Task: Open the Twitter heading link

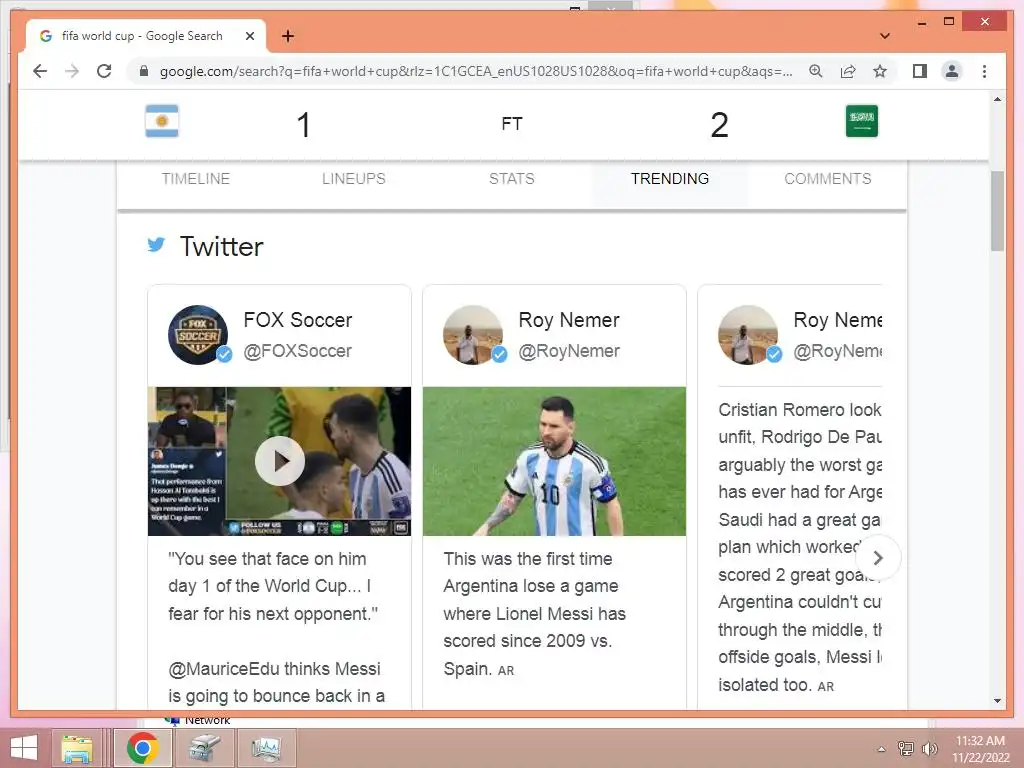Action: (x=221, y=247)
